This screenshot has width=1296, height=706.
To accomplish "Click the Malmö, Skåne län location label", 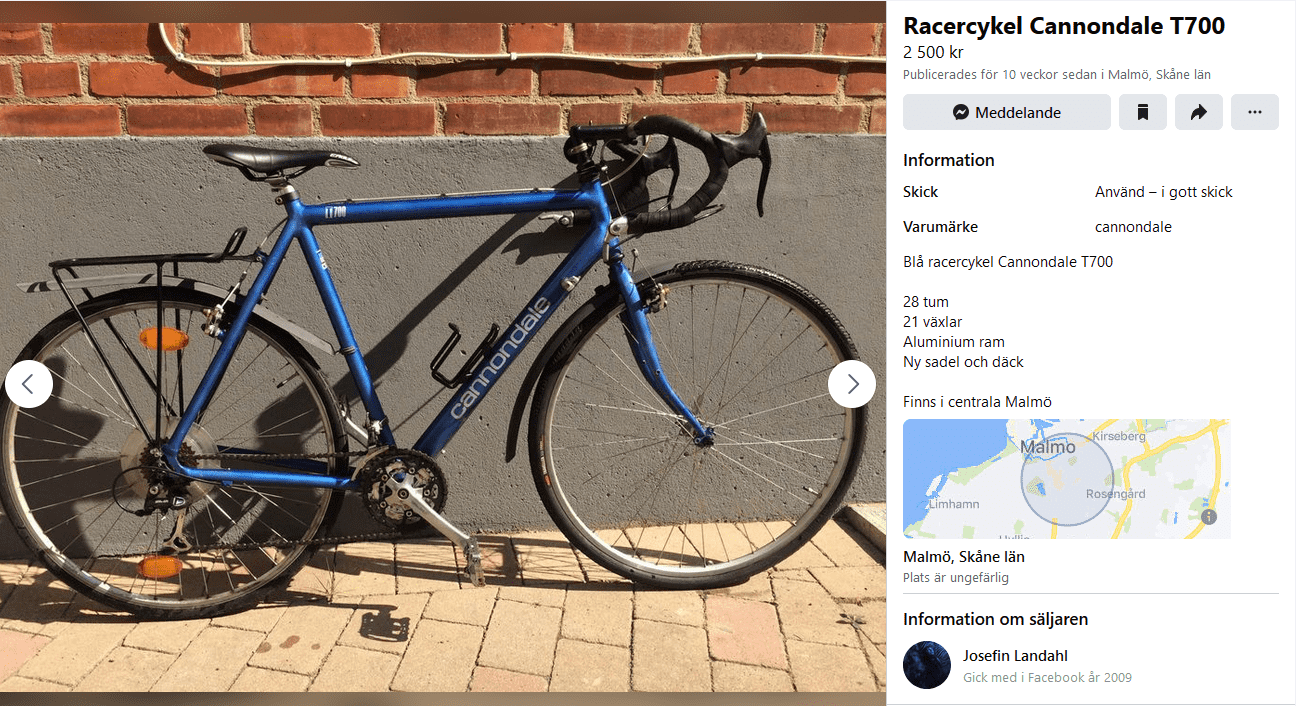I will coord(964,557).
